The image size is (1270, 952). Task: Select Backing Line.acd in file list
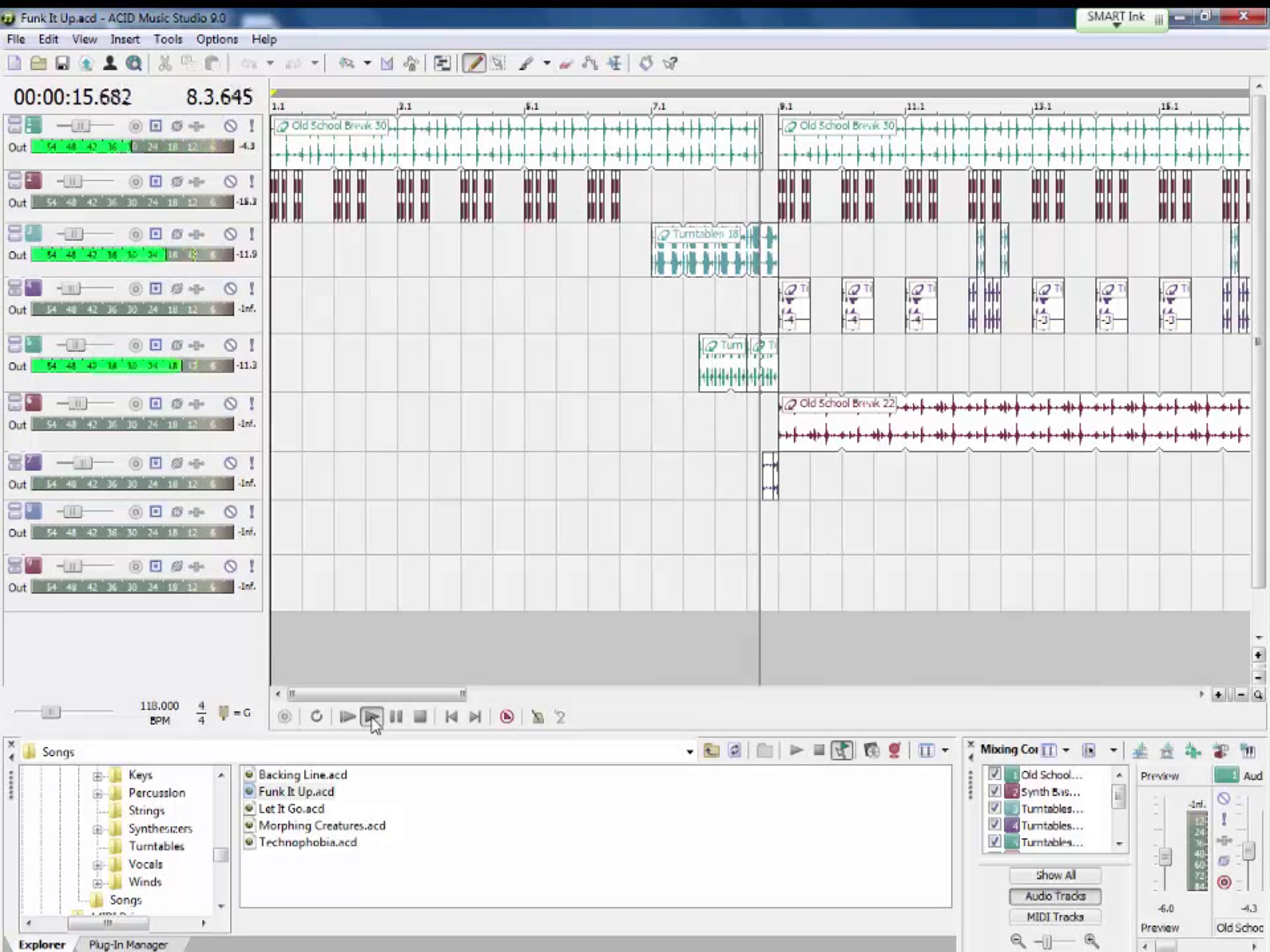click(303, 775)
